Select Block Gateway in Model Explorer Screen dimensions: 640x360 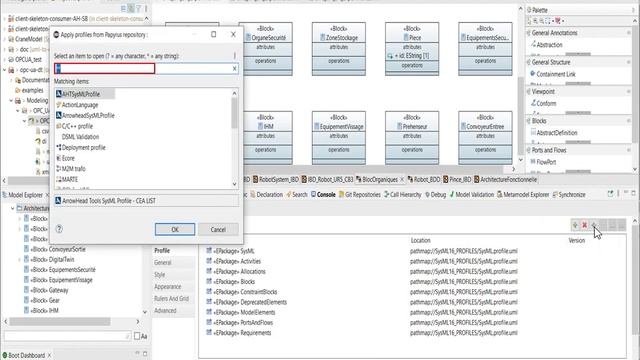pyautogui.click(x=46, y=290)
